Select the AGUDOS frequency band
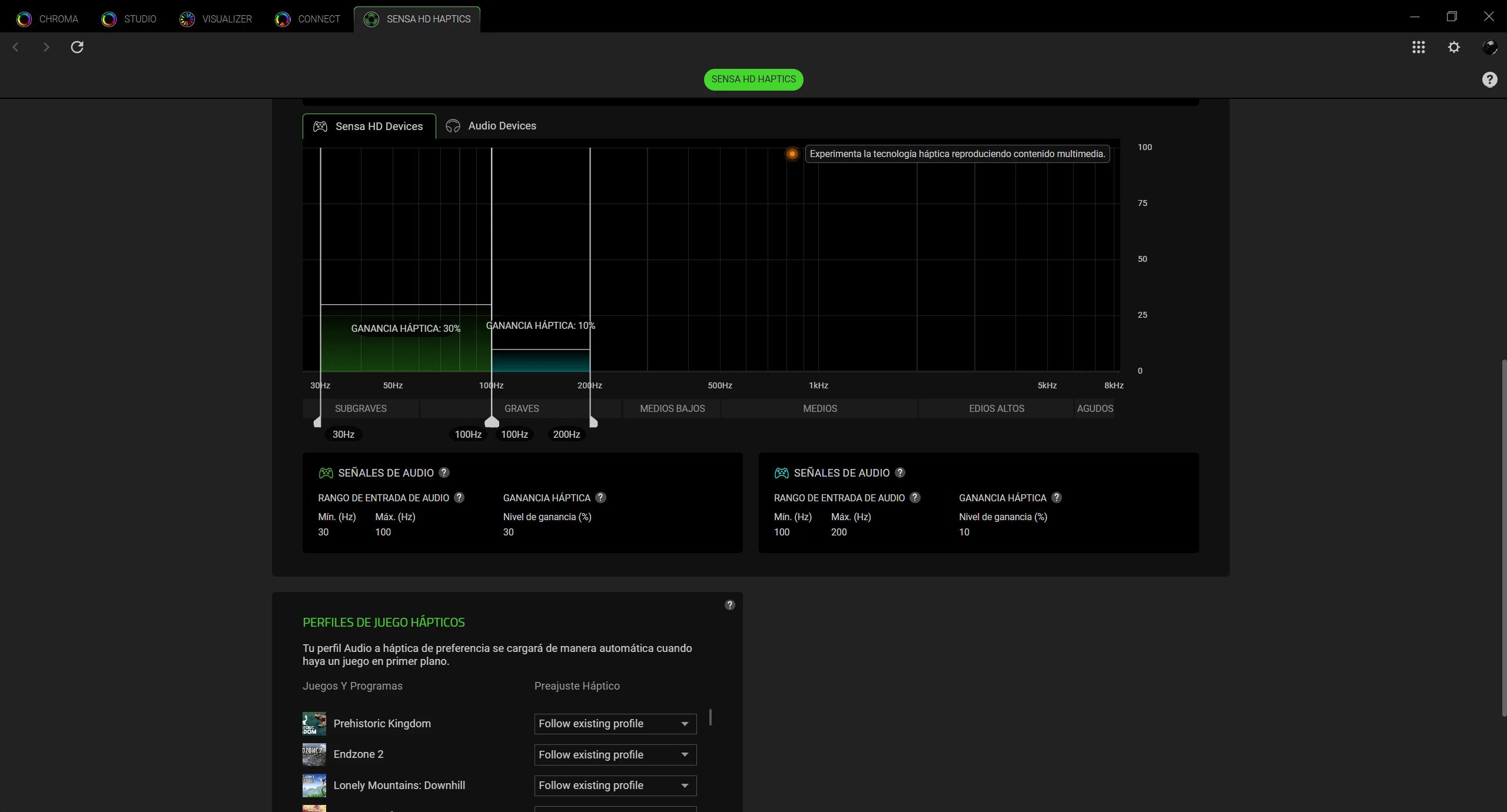This screenshot has height=812, width=1507. [x=1095, y=408]
